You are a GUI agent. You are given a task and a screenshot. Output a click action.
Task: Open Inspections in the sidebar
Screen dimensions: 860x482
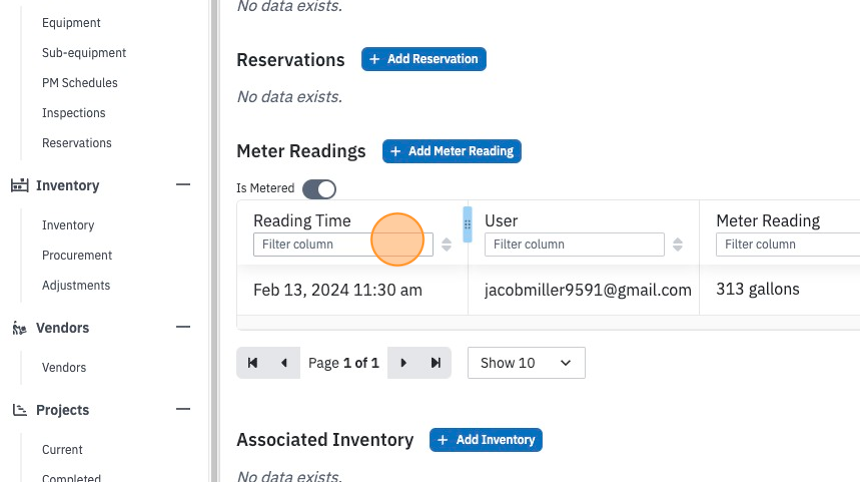point(73,113)
